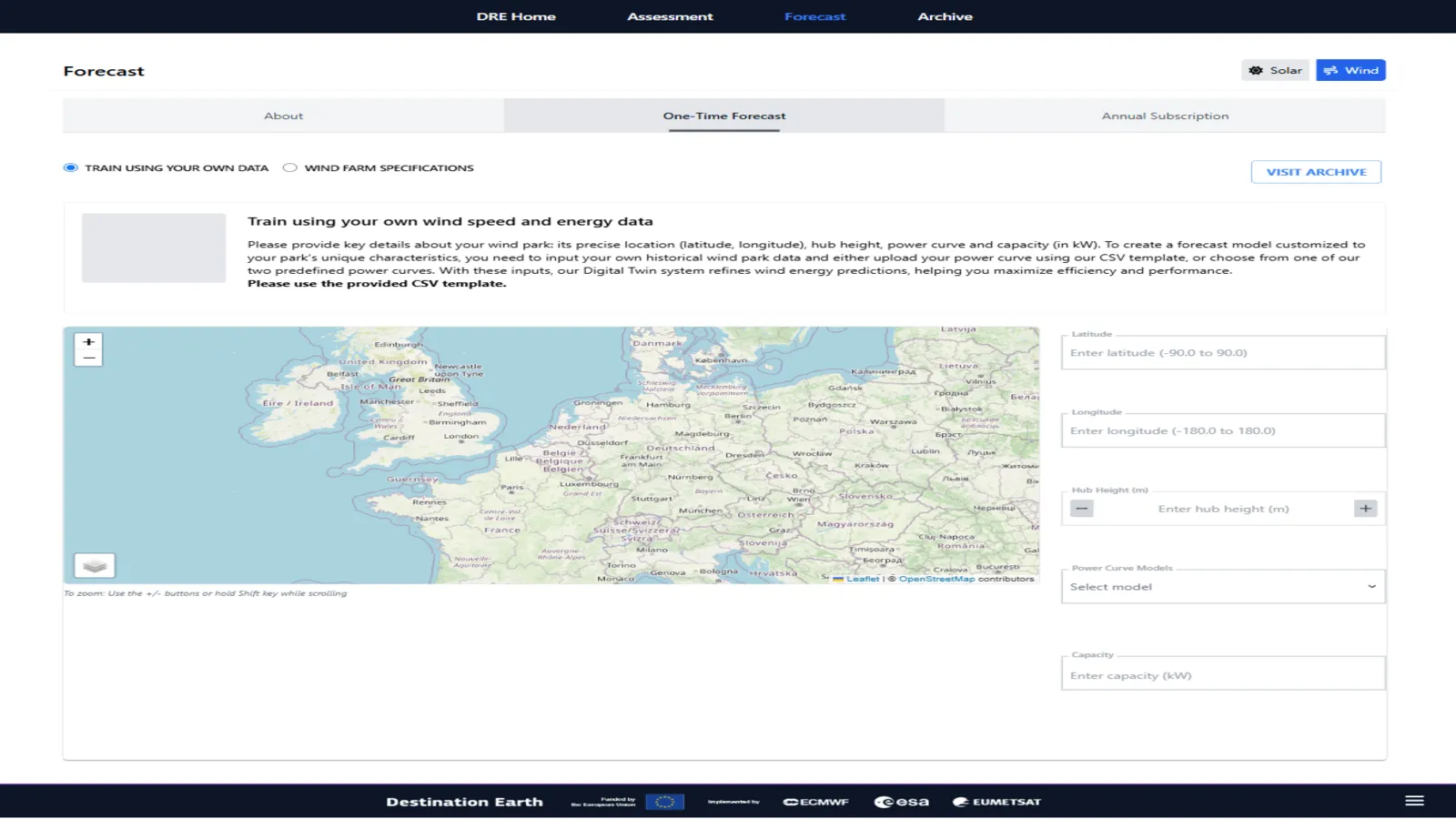Image resolution: width=1456 pixels, height=819 pixels.
Task: Decrease hub height with minus button
Action: (x=1081, y=509)
